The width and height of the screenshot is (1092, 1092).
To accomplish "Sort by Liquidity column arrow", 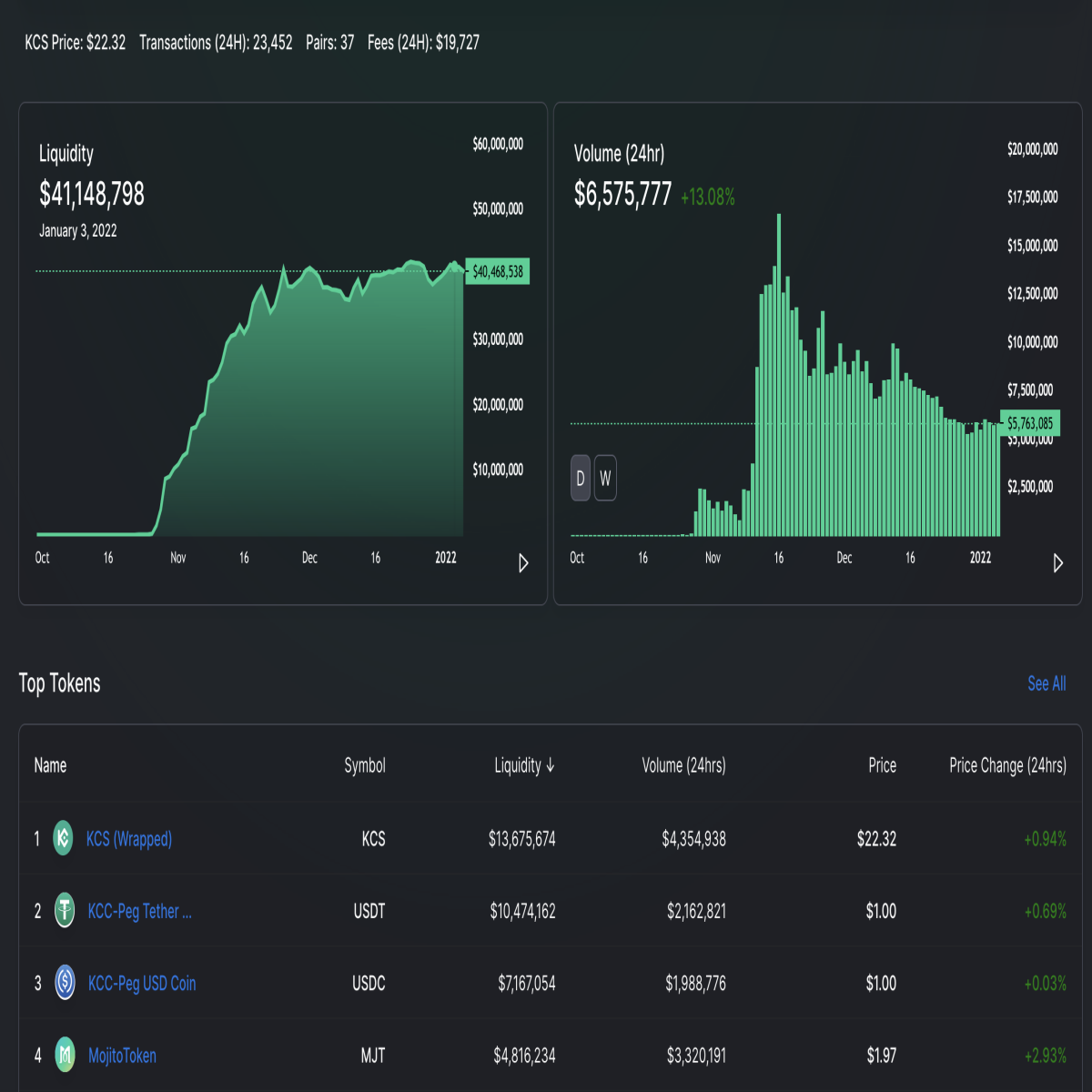I will click(551, 765).
